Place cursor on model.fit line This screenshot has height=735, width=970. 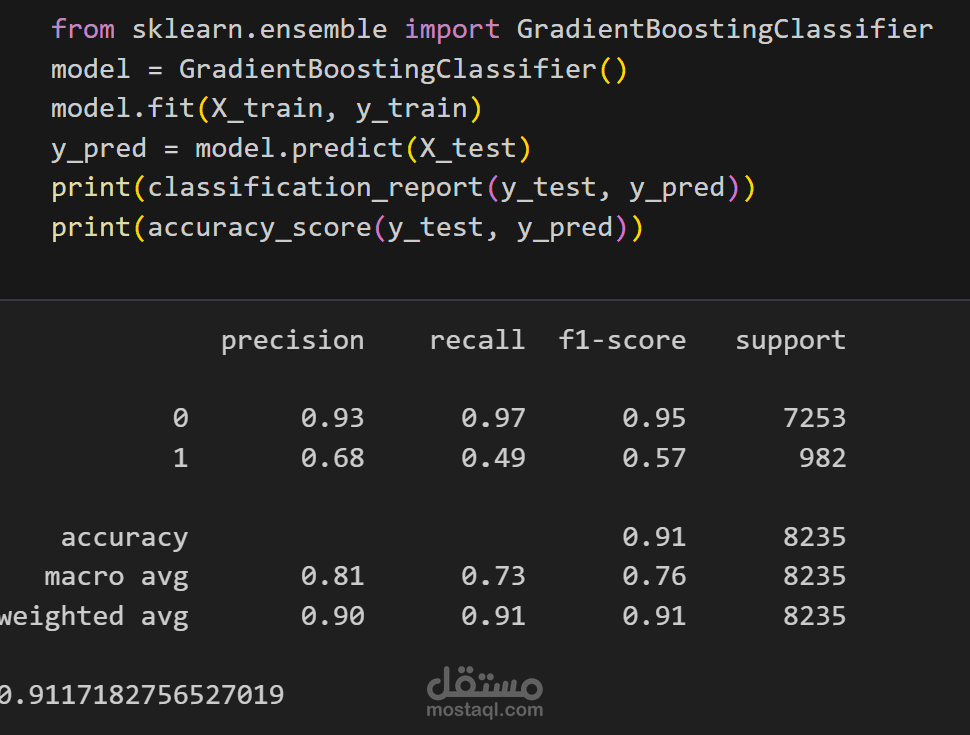click(266, 109)
